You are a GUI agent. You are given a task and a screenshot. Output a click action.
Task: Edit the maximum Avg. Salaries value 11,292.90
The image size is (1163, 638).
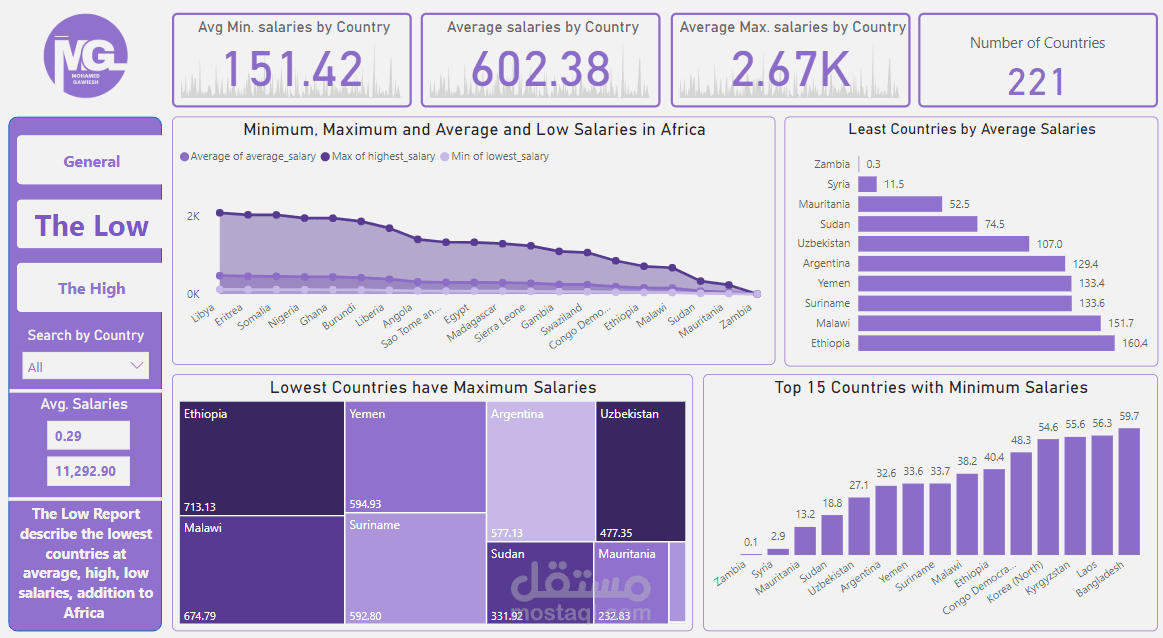click(88, 471)
